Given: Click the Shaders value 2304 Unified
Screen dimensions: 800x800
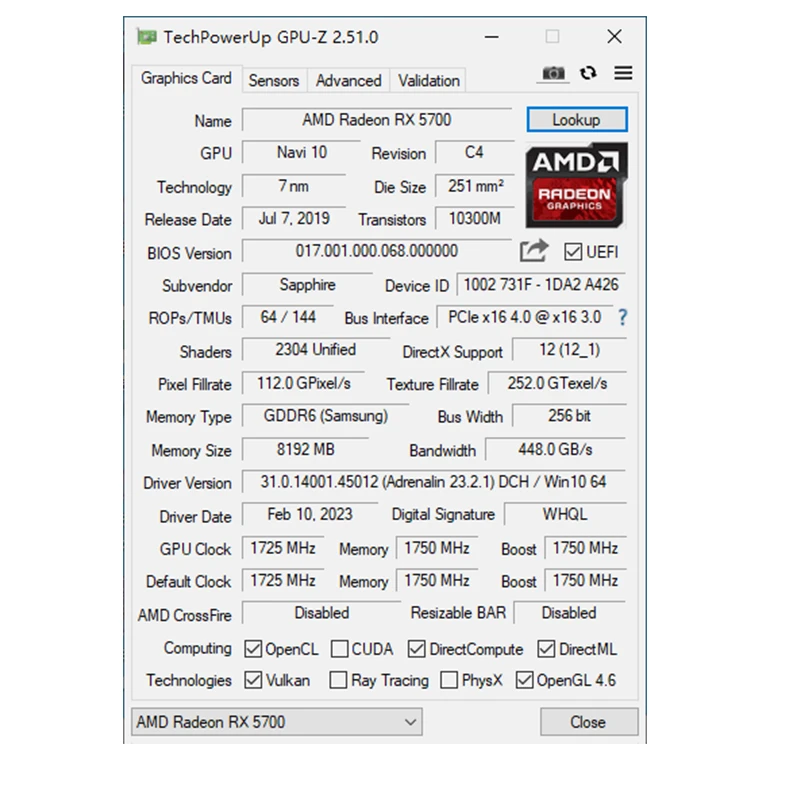Looking at the screenshot, I should (x=316, y=350).
